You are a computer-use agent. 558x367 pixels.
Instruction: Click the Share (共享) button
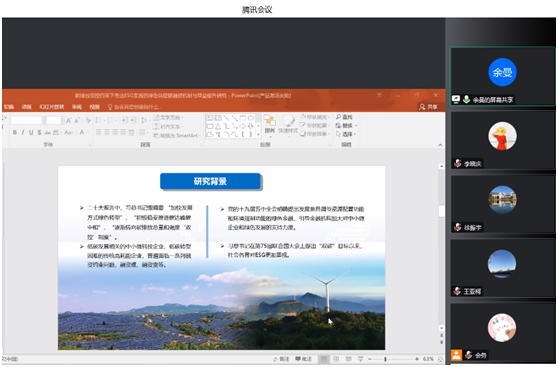(428, 107)
